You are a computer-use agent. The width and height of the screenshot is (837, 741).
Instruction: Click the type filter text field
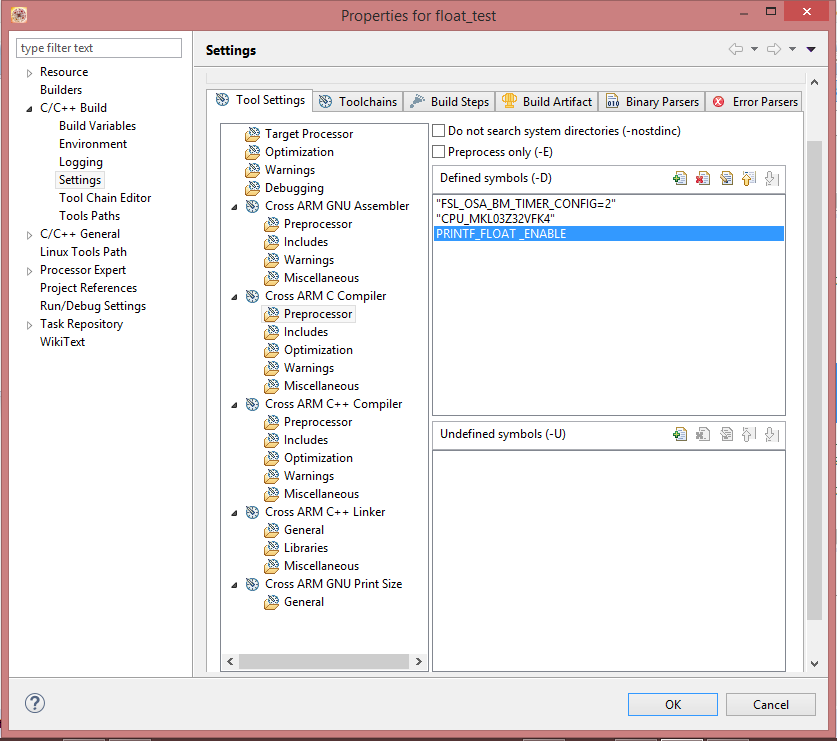pyautogui.click(x=99, y=48)
